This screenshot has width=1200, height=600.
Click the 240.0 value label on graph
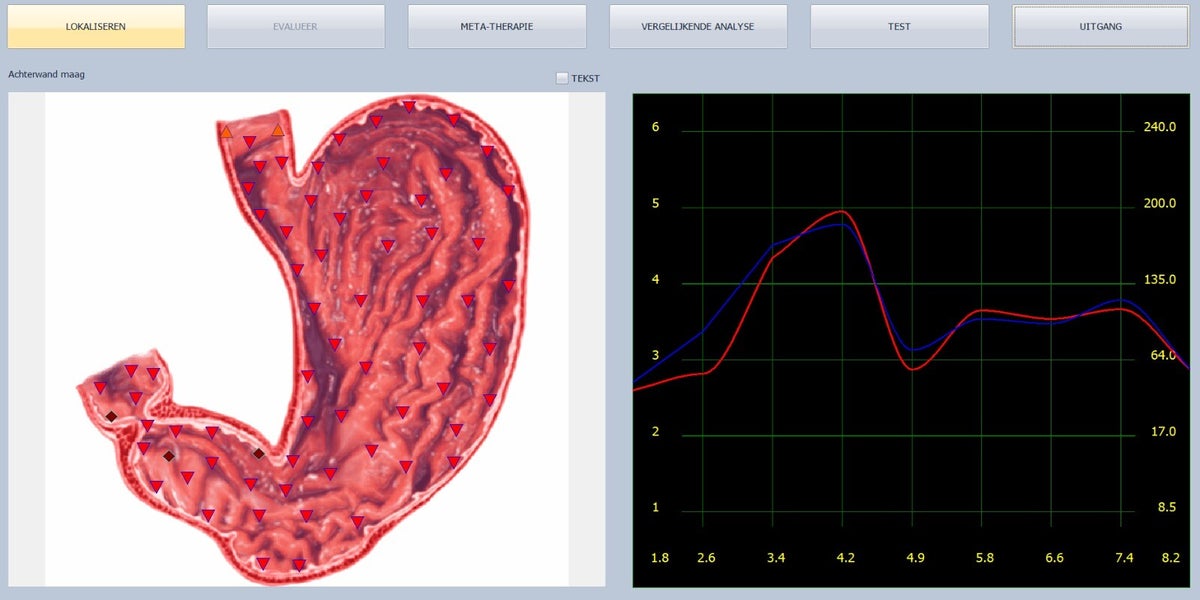click(x=1160, y=128)
